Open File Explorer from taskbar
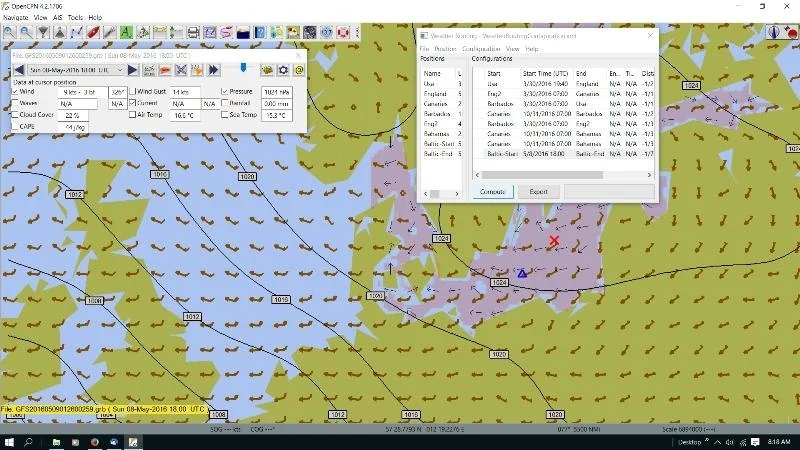This screenshot has width=800, height=450. tap(56, 442)
